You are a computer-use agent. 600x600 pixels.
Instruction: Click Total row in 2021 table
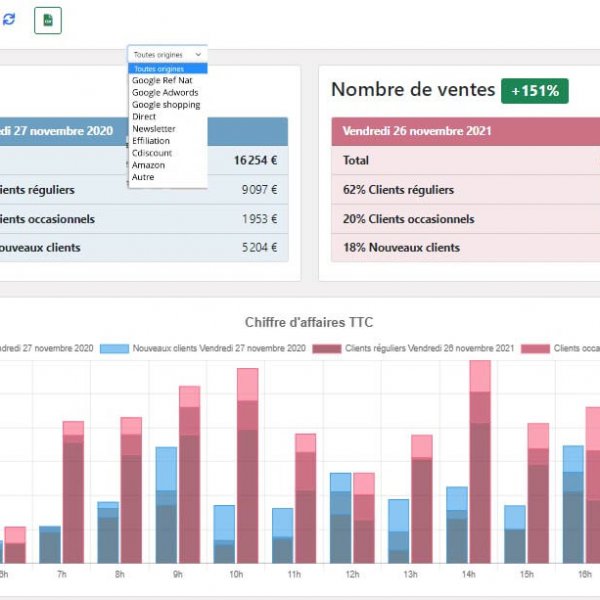tap(466, 160)
